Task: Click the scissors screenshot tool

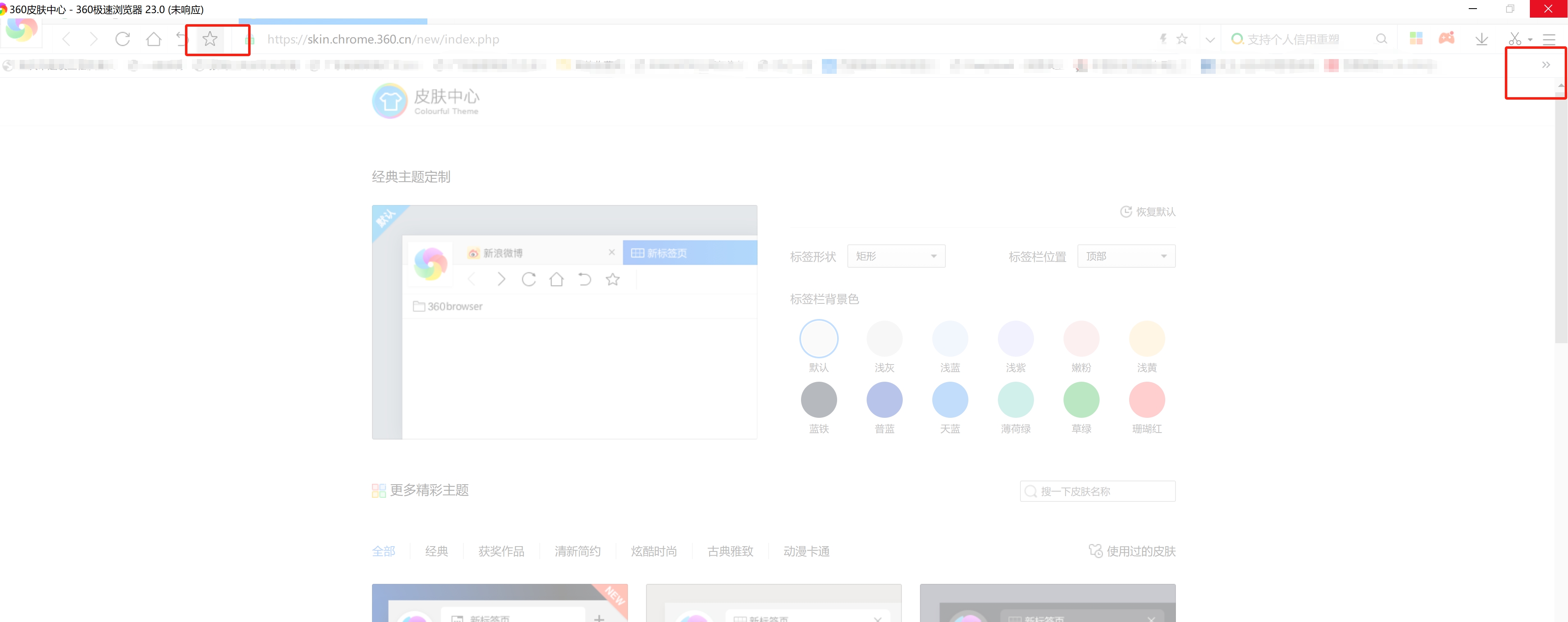Action: click(x=1514, y=39)
